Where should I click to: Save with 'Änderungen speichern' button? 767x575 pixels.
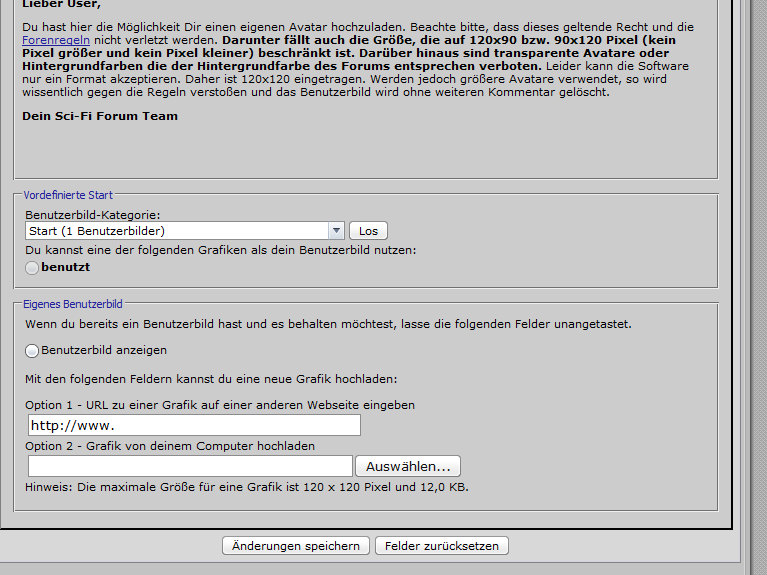(x=295, y=546)
